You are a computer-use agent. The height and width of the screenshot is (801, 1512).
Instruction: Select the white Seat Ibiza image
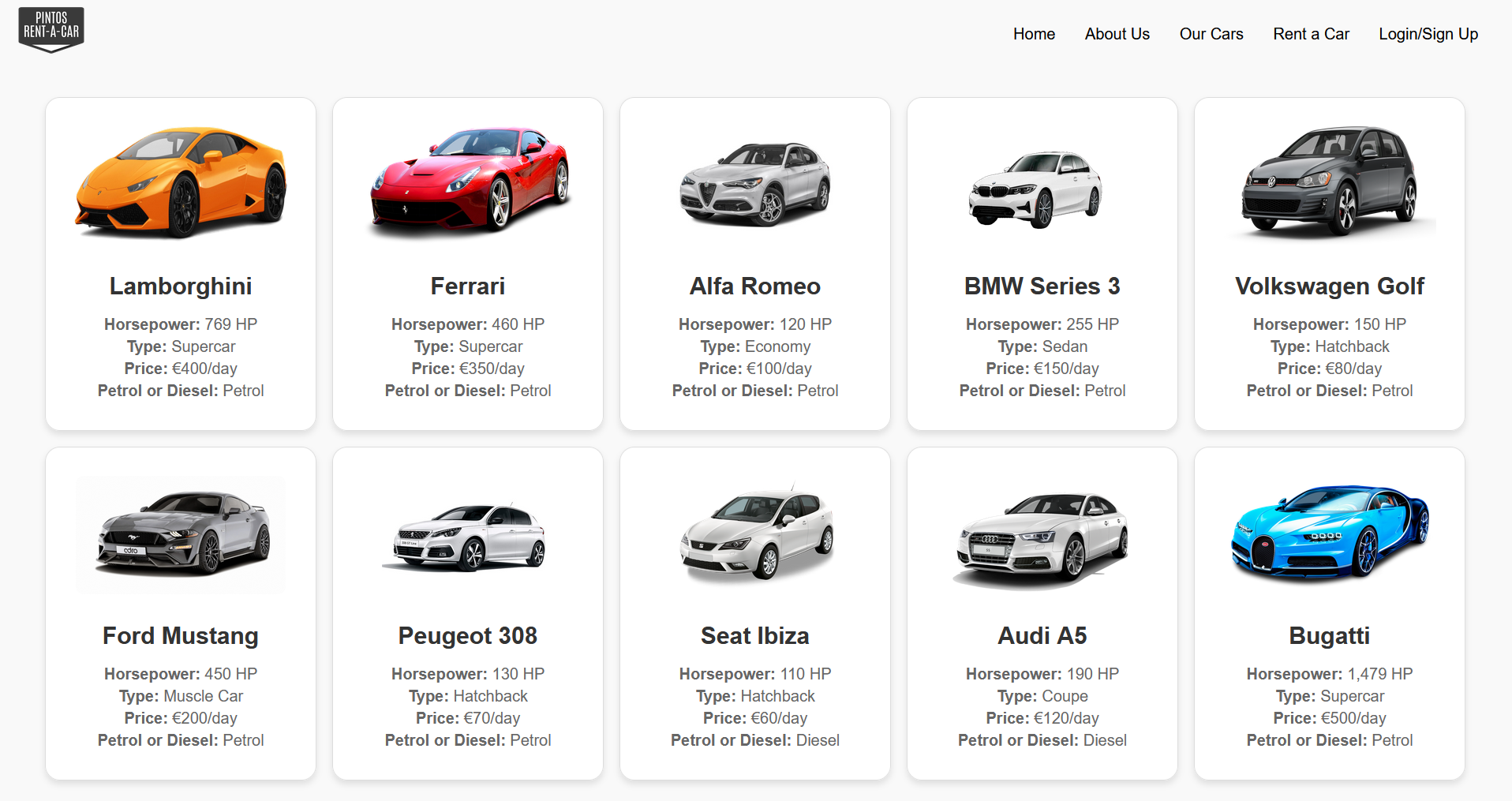coord(757,533)
